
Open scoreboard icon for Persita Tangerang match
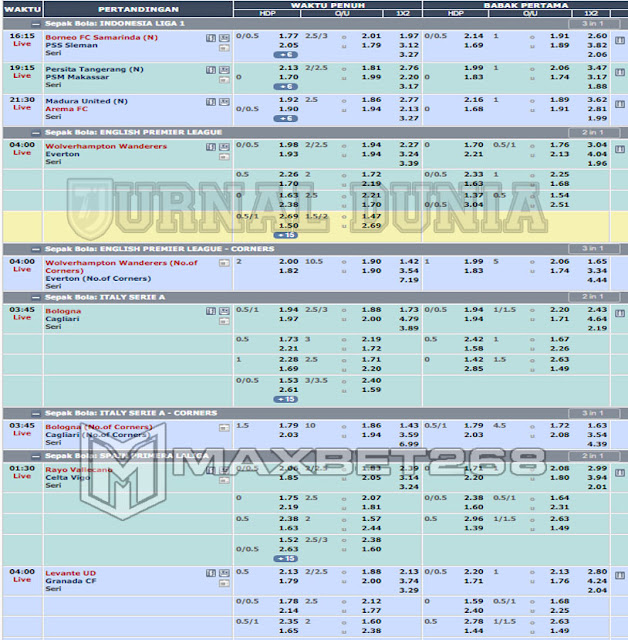point(224,70)
